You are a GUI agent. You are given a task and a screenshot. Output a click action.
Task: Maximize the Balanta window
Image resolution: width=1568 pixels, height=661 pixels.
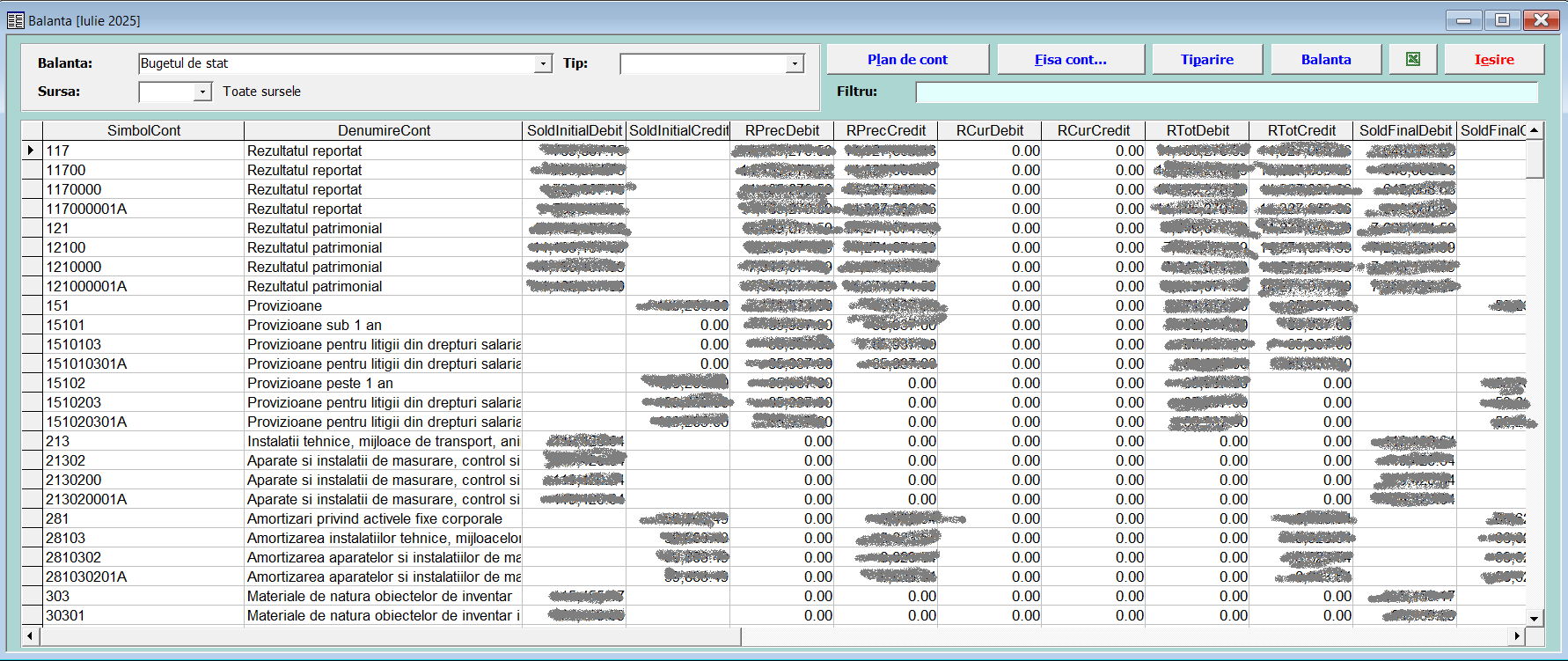(x=1502, y=20)
